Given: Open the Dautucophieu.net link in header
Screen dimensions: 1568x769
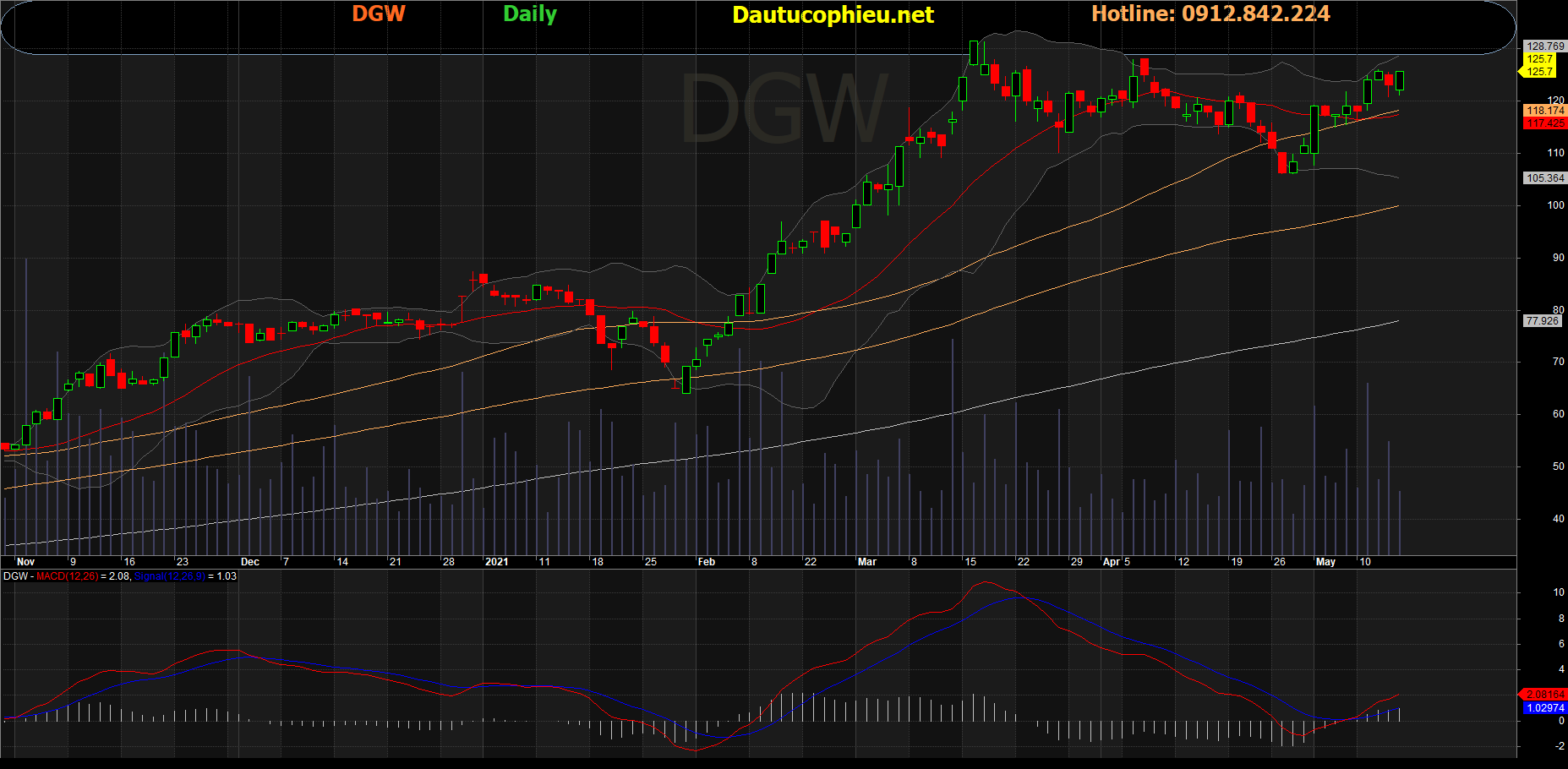Looking at the screenshot, I should coord(833,15).
